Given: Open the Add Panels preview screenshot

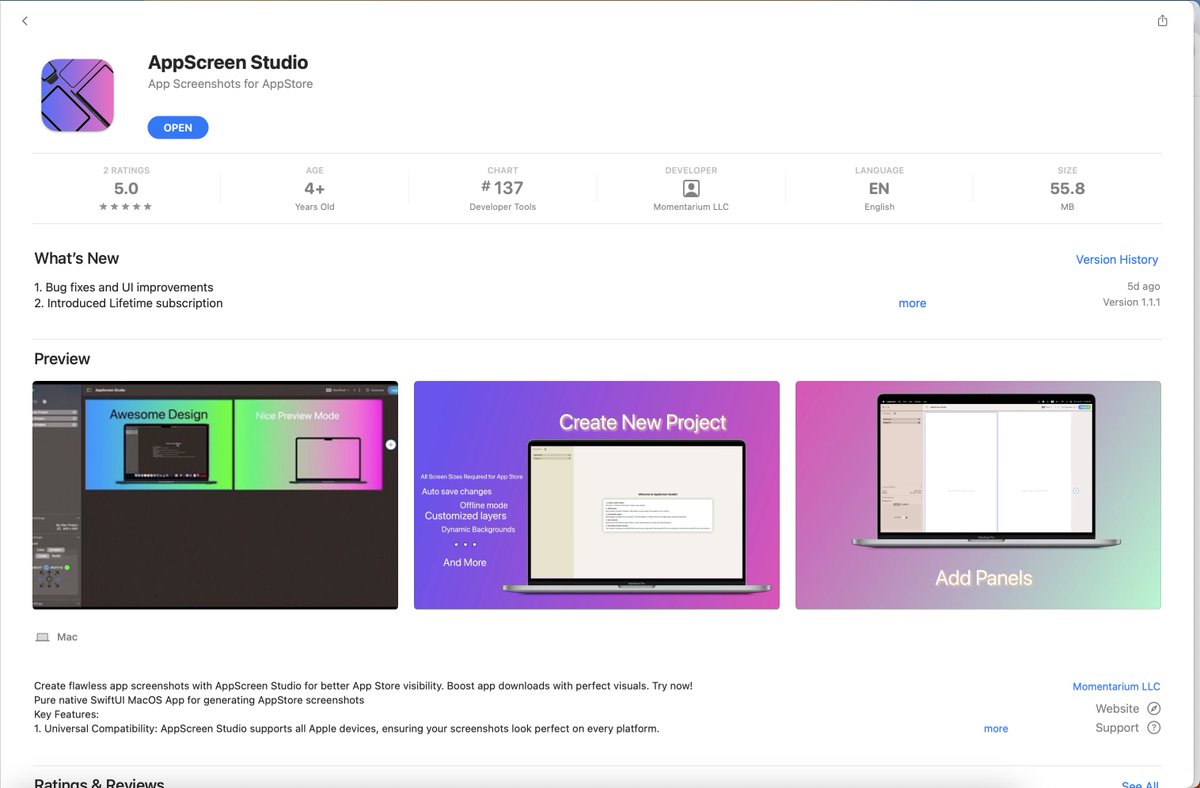Looking at the screenshot, I should 978,495.
